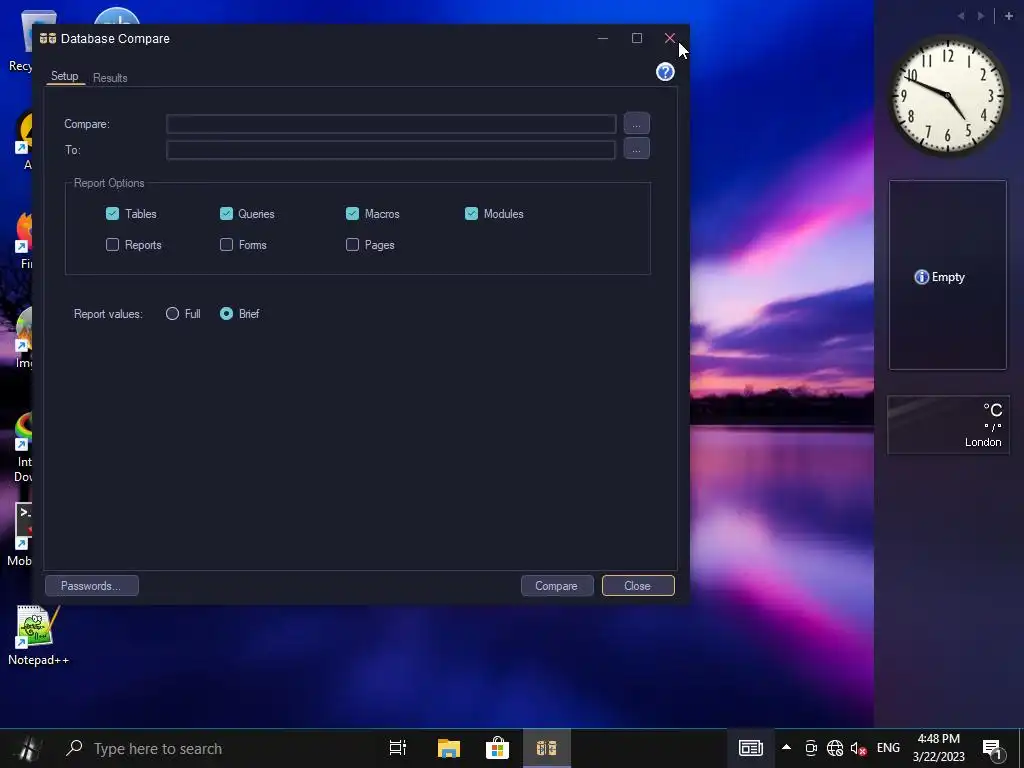Open the clock and date flyout
The height and width of the screenshot is (768, 1024).
point(938,748)
